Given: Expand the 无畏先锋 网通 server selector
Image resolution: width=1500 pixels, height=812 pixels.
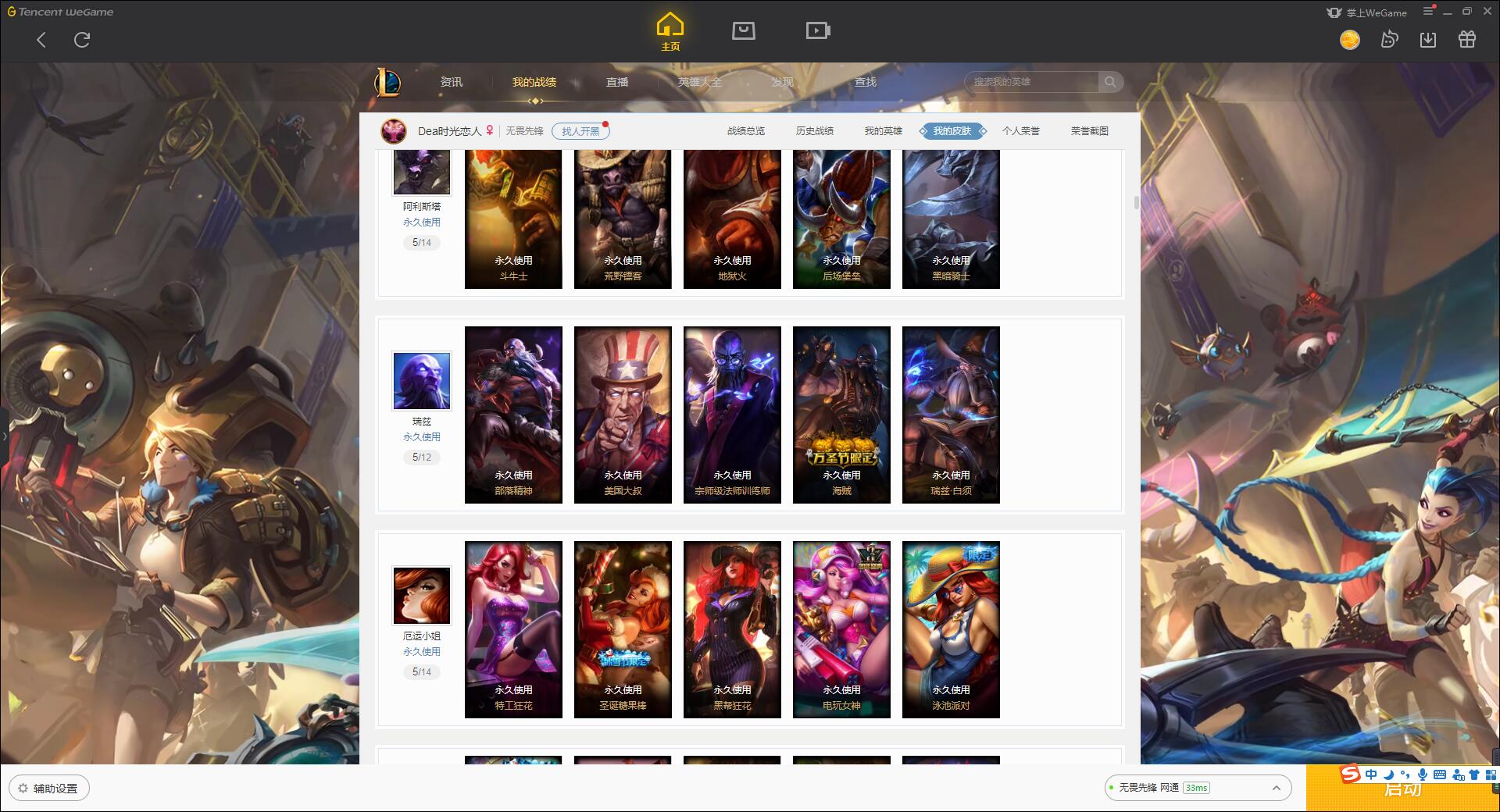Looking at the screenshot, I should 1197,788.
